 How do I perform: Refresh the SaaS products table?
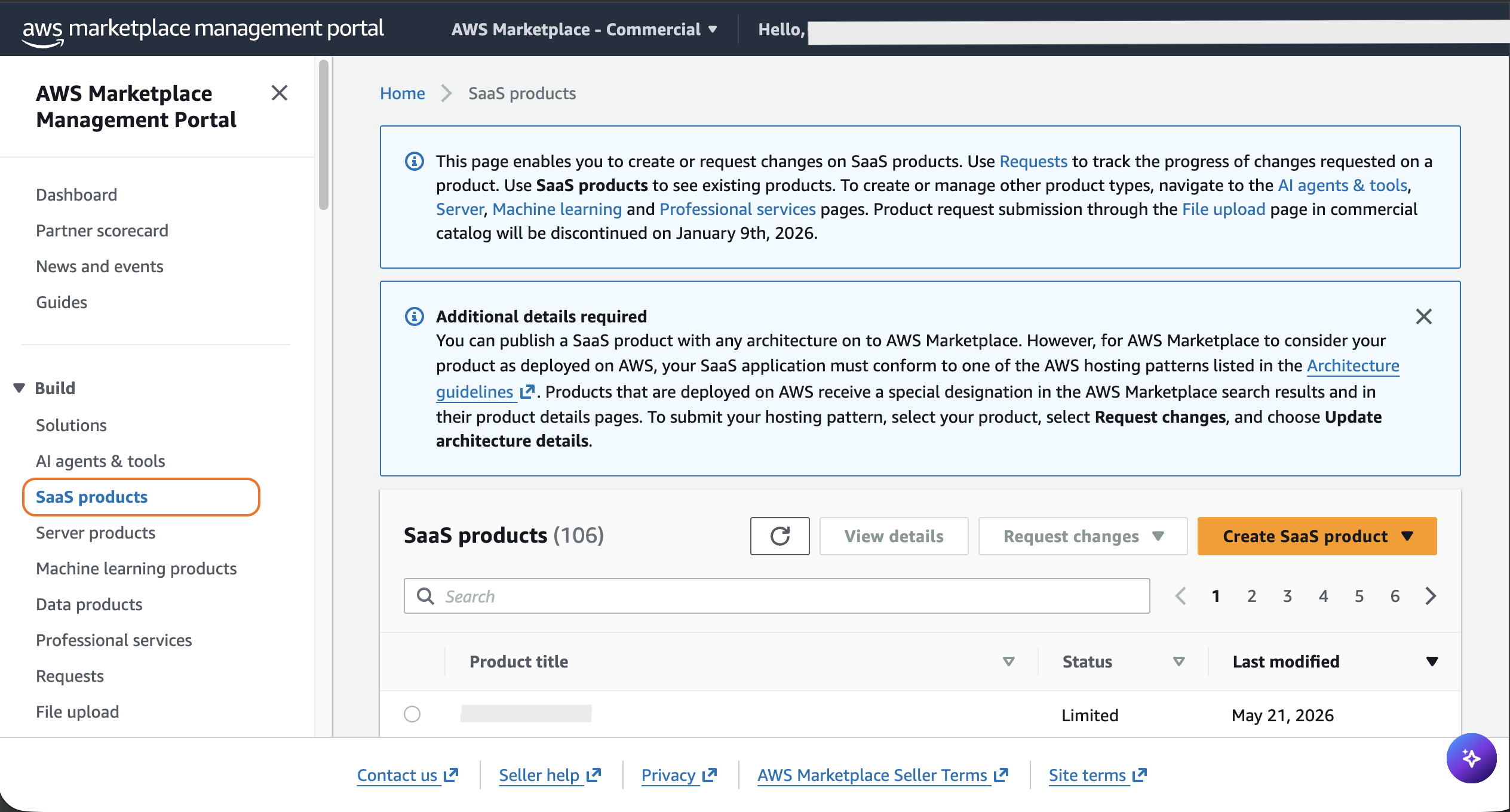779,536
